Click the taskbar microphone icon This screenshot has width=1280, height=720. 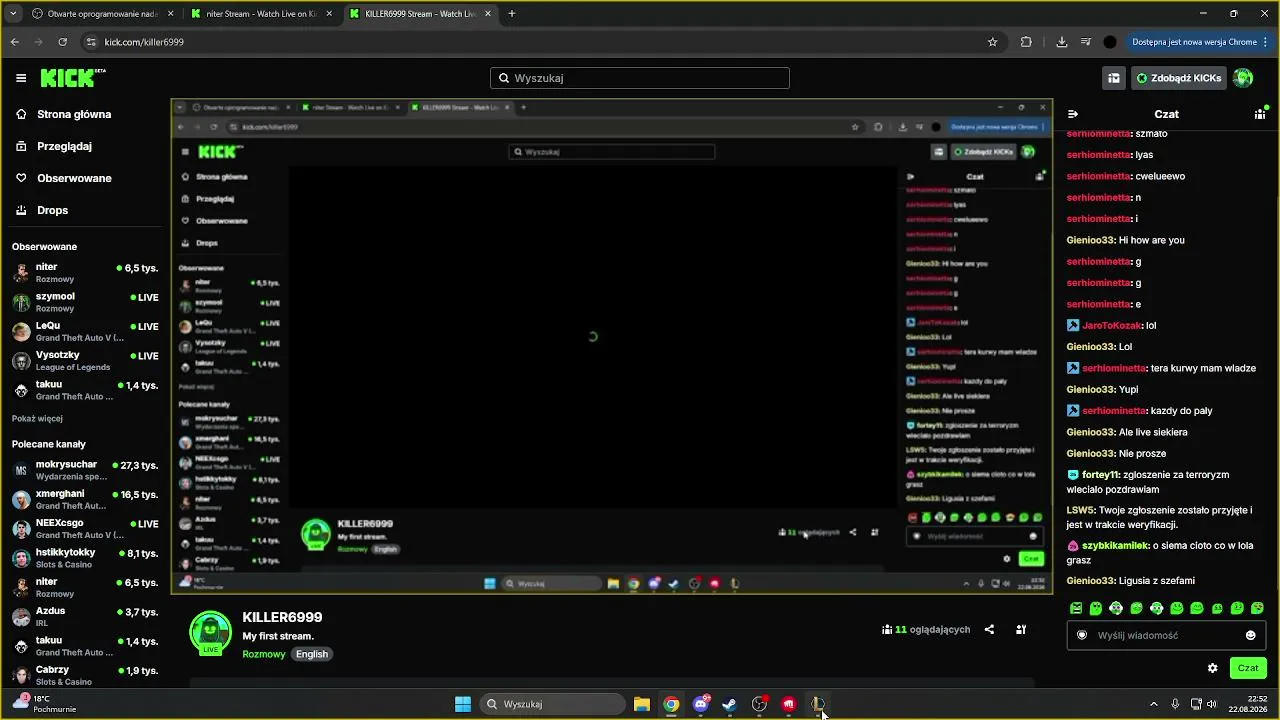(1175, 704)
